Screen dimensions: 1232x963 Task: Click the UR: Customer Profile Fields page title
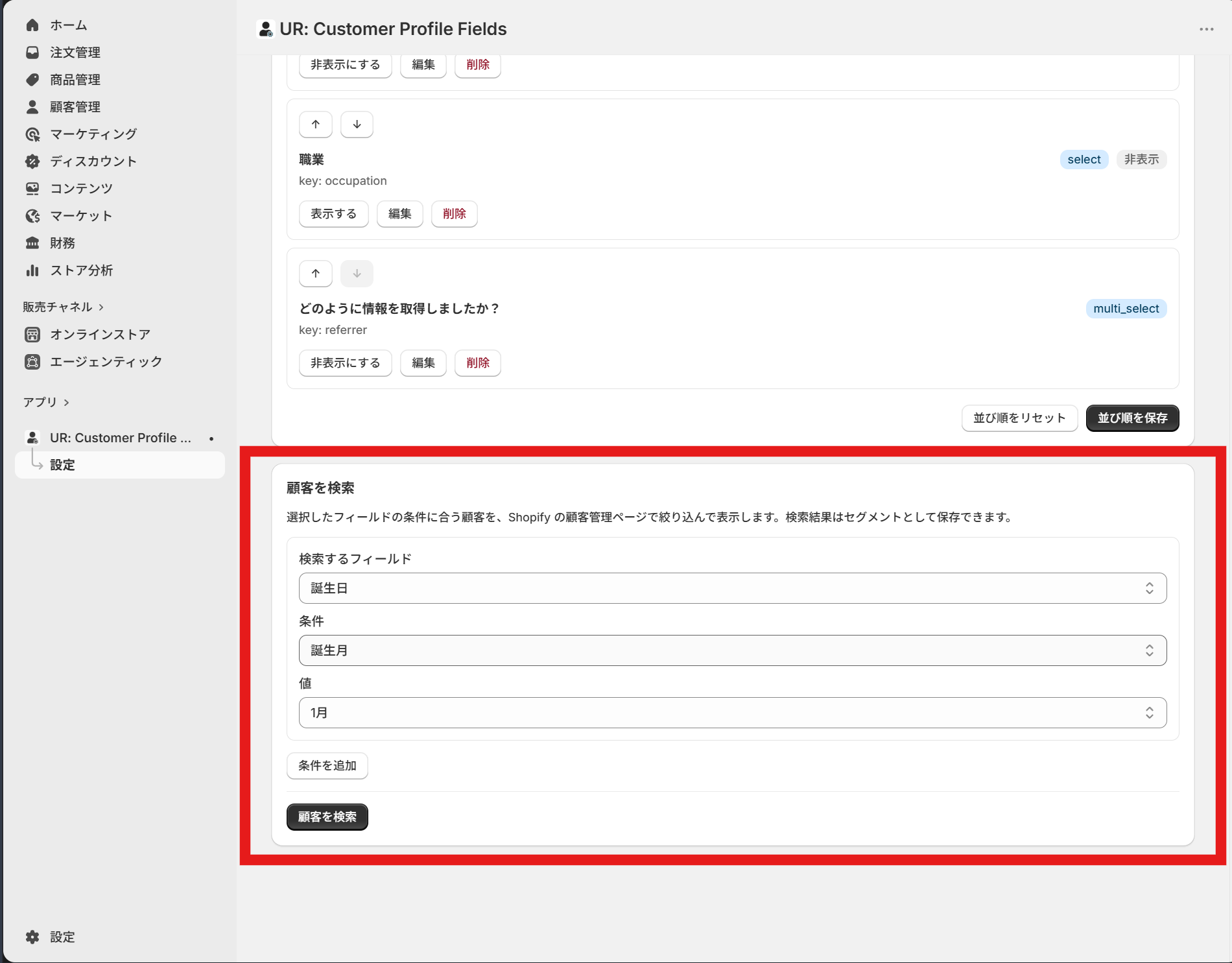tap(393, 29)
